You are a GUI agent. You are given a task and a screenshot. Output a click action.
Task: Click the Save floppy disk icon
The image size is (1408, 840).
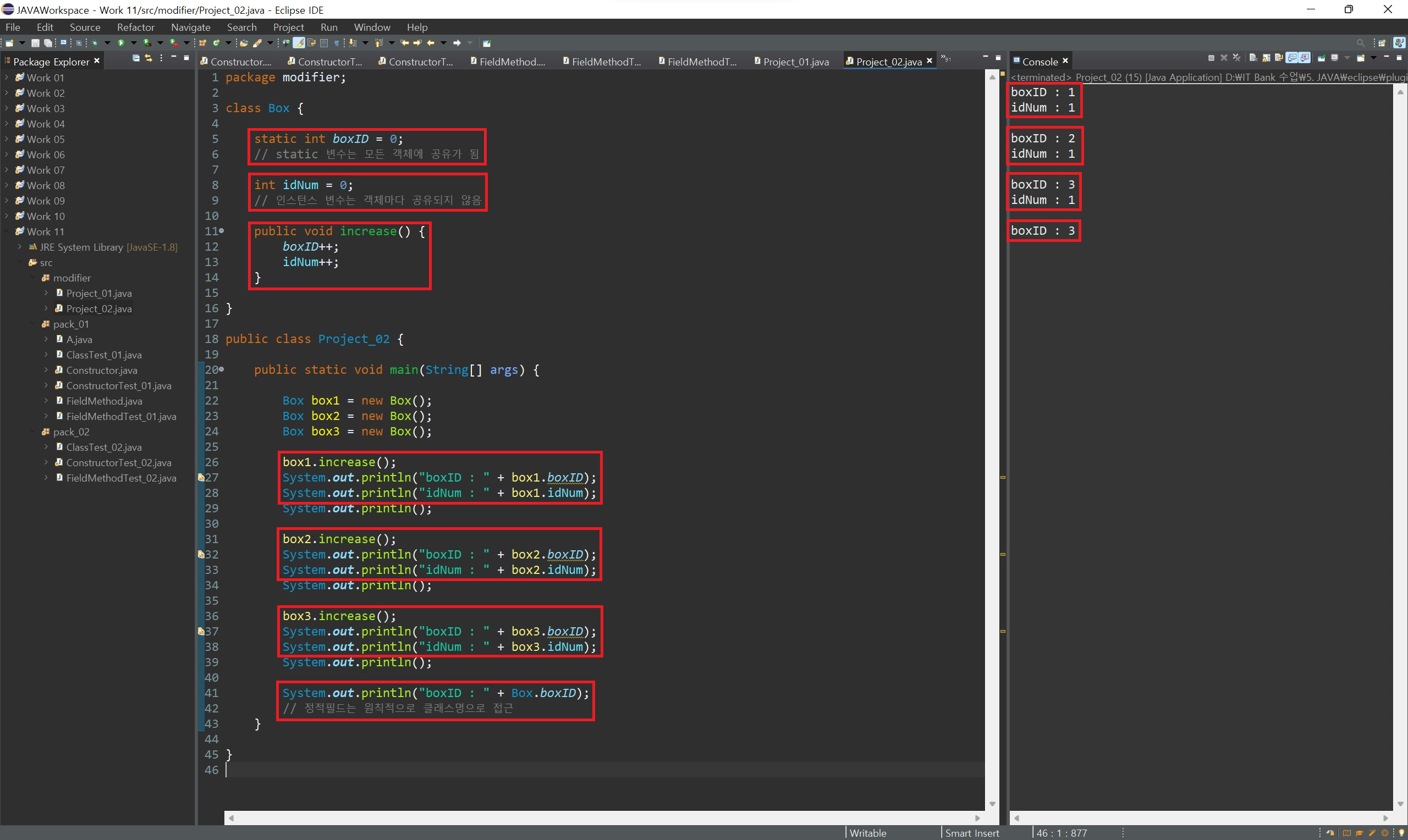[x=35, y=43]
